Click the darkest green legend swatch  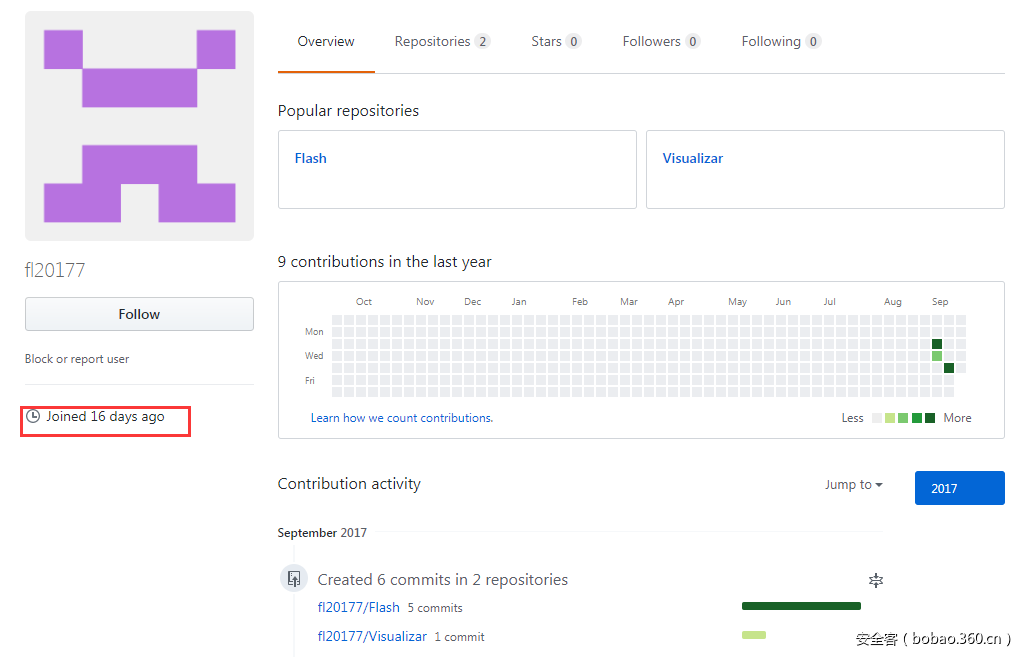pyautogui.click(x=930, y=418)
